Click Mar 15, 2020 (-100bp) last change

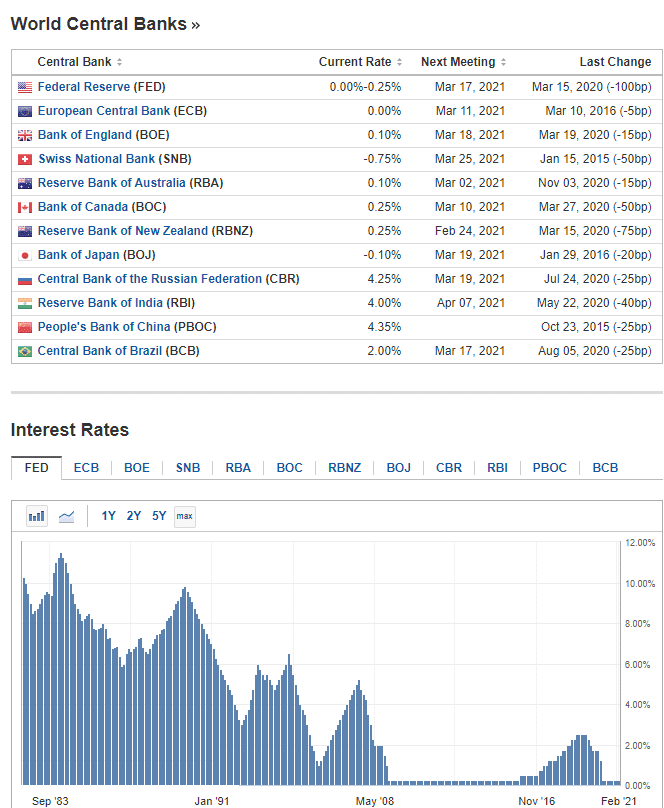pos(591,87)
